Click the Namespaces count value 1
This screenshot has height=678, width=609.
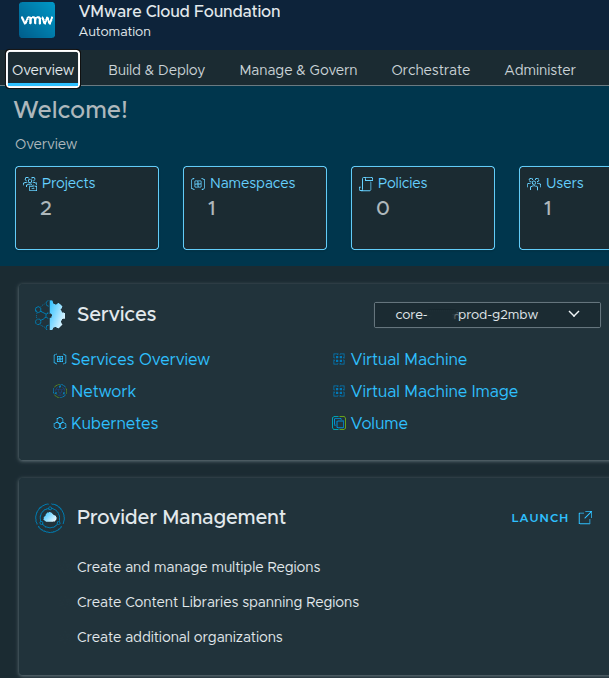click(x=212, y=208)
